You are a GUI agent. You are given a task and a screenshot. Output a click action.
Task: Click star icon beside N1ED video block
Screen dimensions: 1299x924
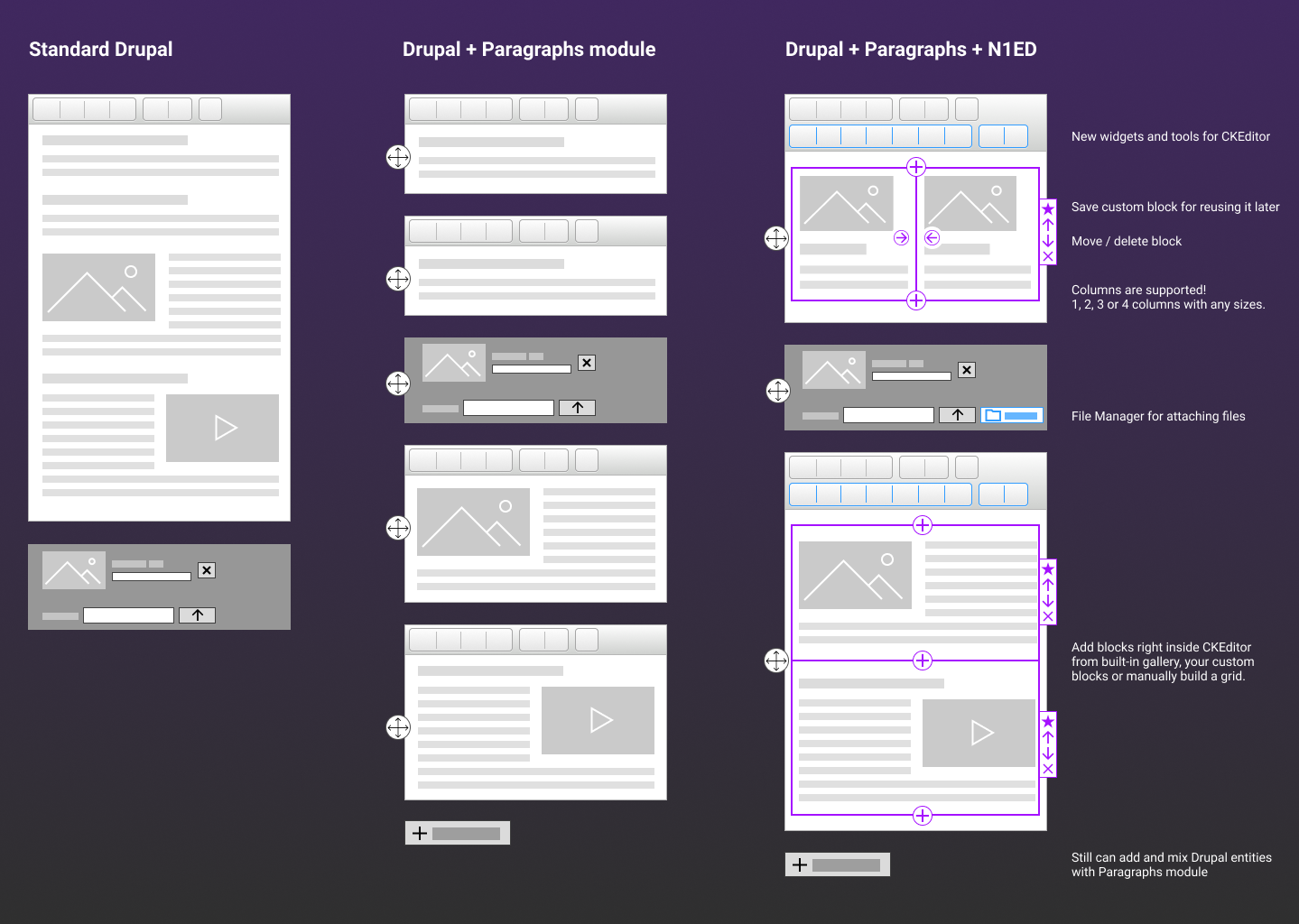tap(1048, 722)
